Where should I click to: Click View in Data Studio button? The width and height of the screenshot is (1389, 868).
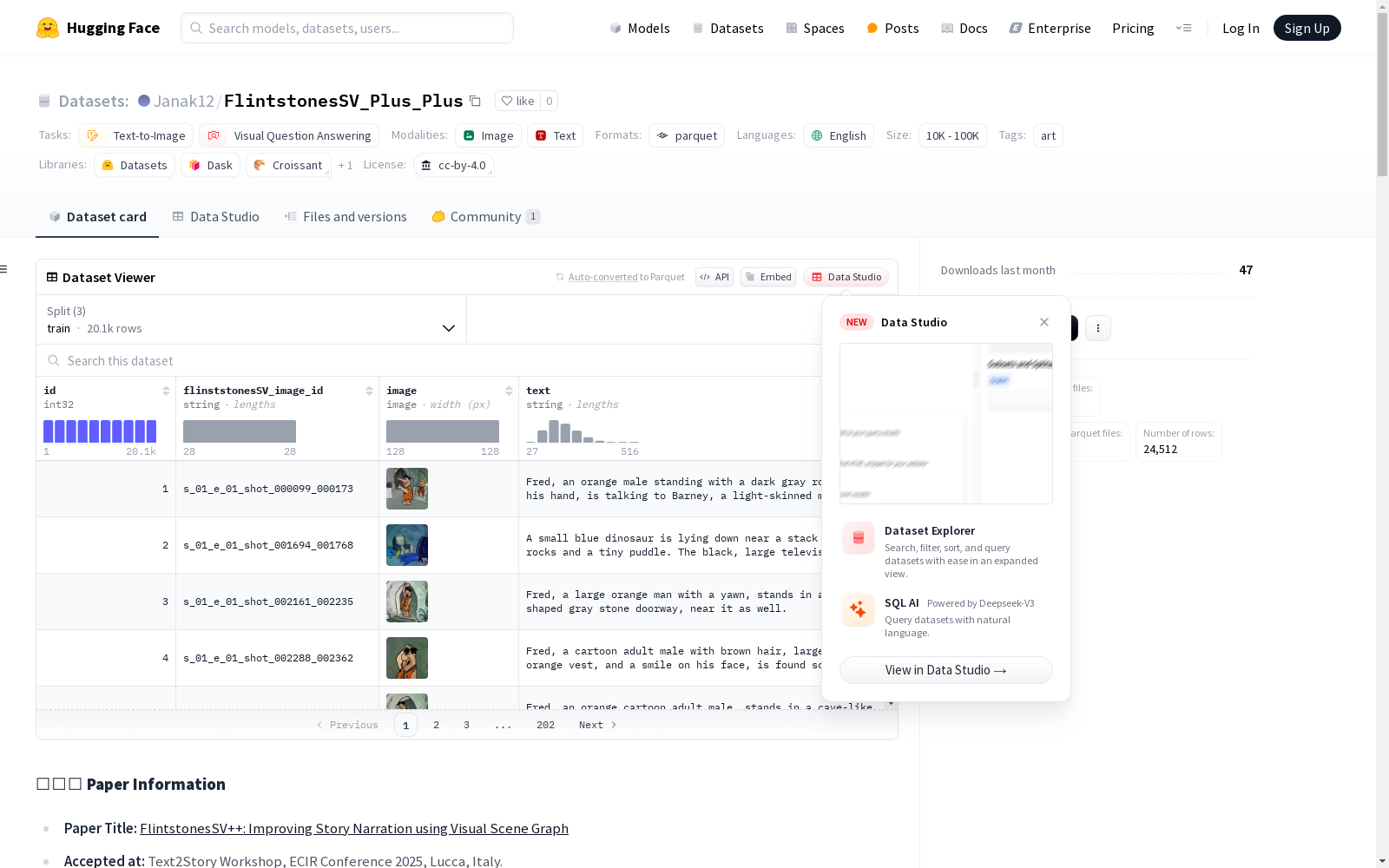tap(946, 670)
